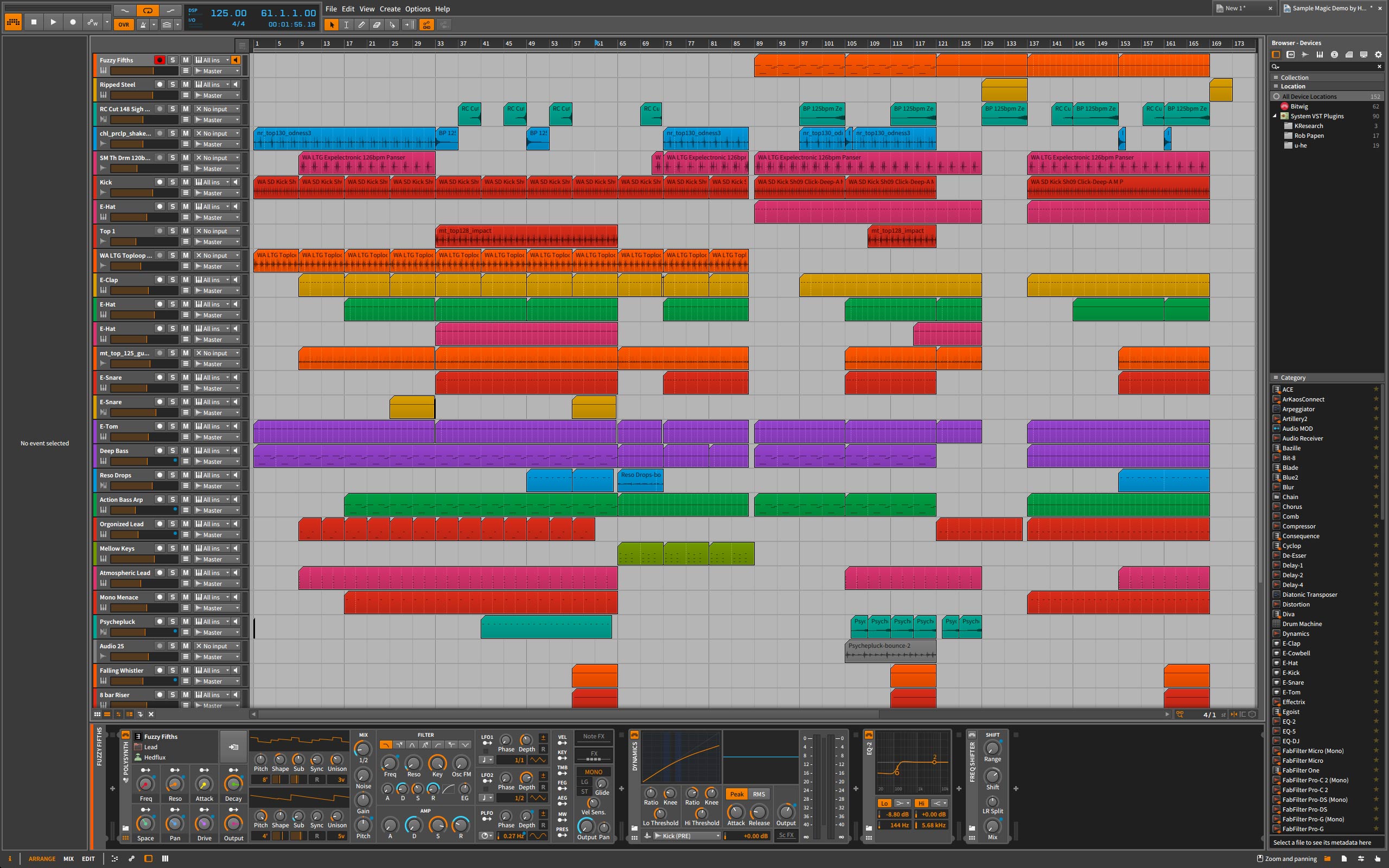Image resolution: width=1389 pixels, height=868 pixels.
Task: Open the samples waveform browser icon
Action: pyautogui.click(x=1305, y=55)
